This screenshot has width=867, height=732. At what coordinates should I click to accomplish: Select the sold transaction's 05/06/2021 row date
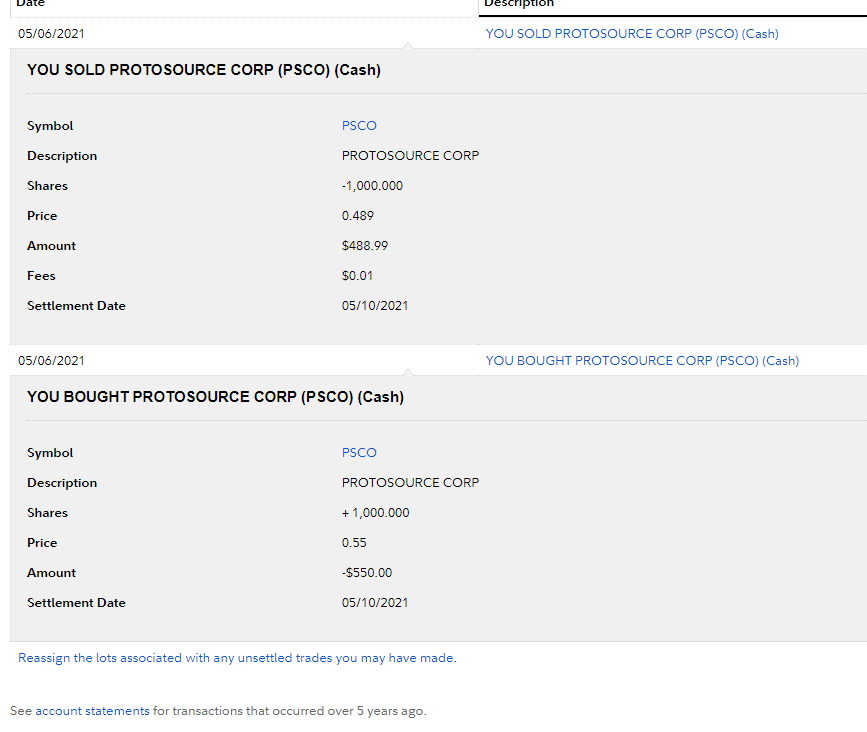tap(51, 34)
